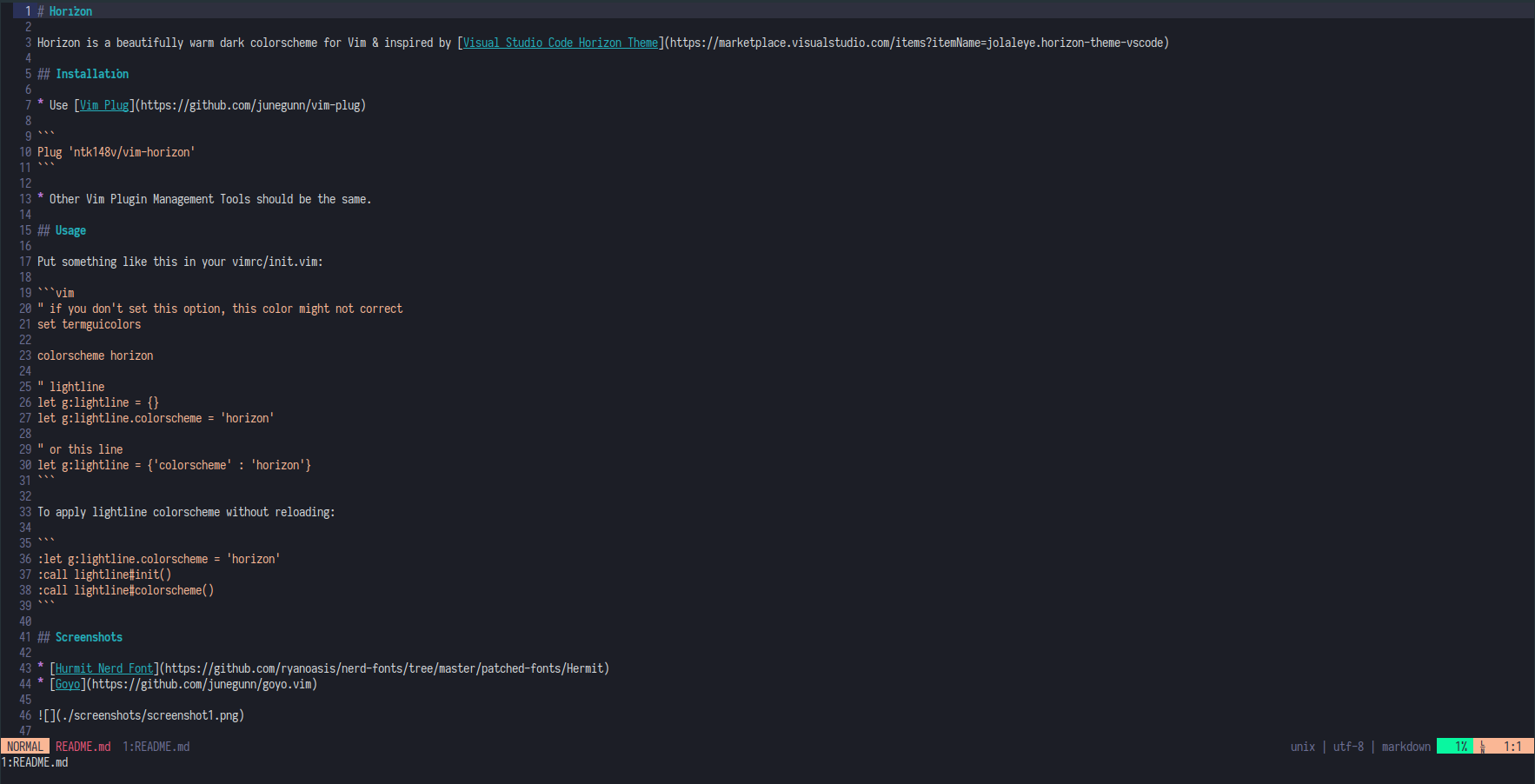Click the ## Installation heading

point(83,74)
